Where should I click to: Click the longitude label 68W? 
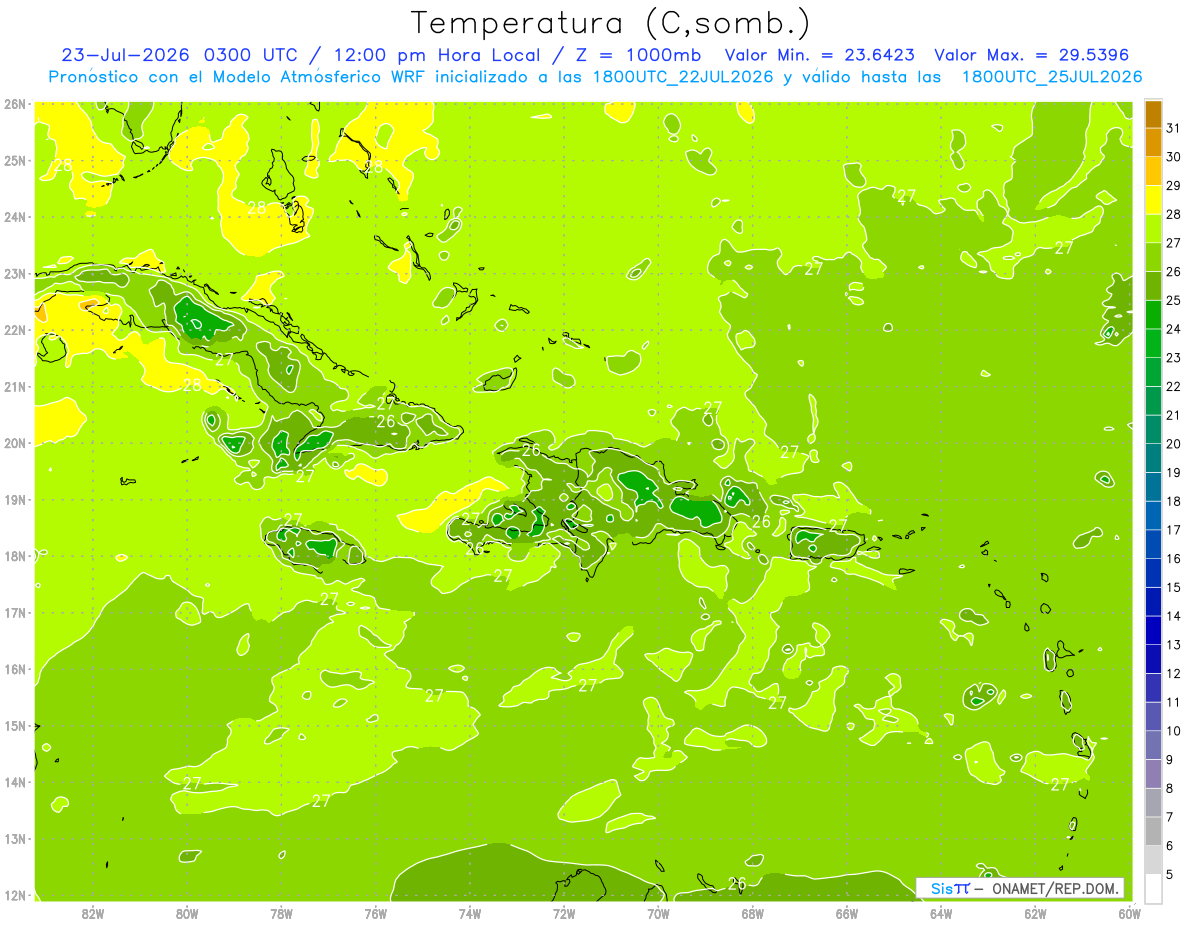pos(753,912)
